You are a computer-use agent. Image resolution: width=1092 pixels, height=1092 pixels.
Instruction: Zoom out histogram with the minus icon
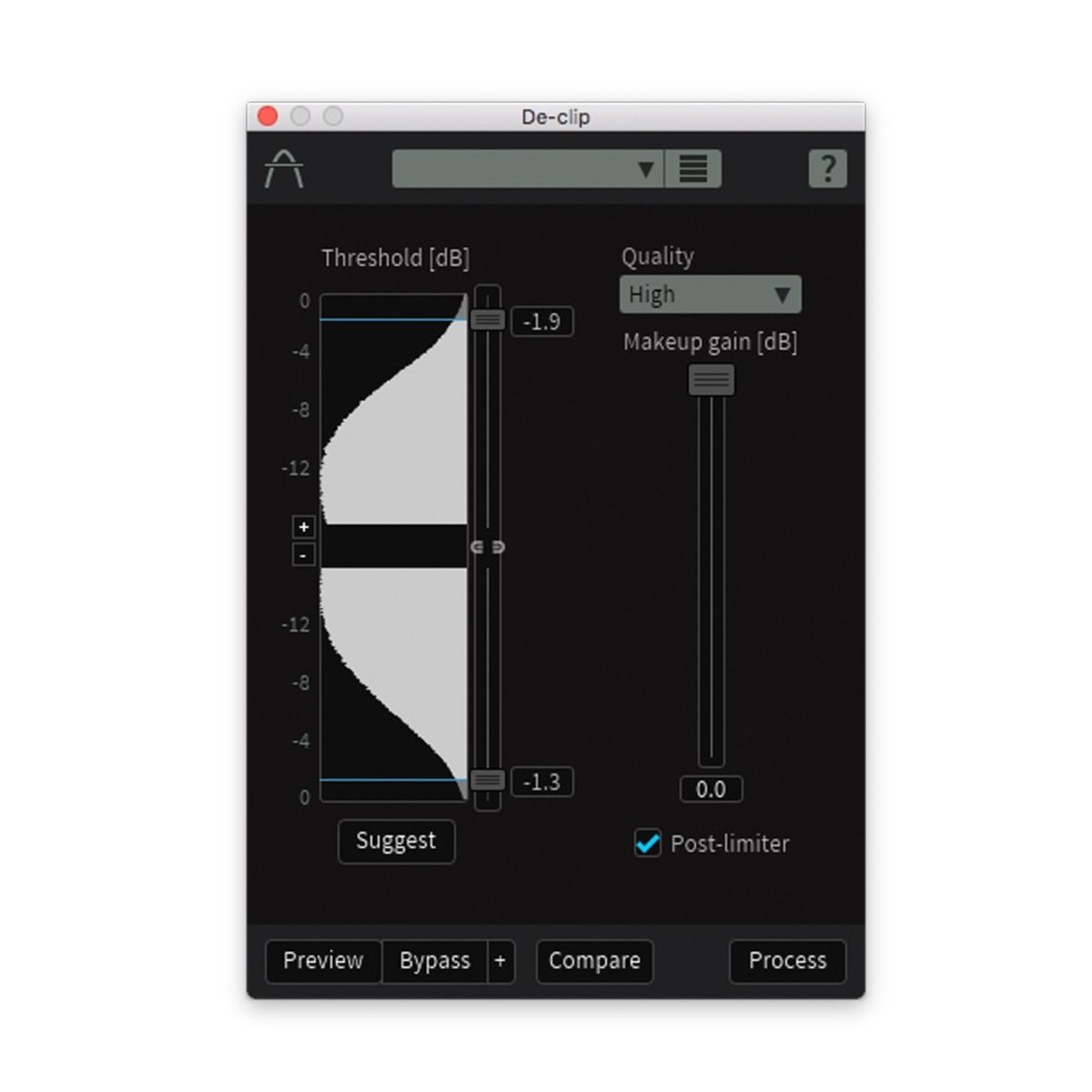(304, 554)
